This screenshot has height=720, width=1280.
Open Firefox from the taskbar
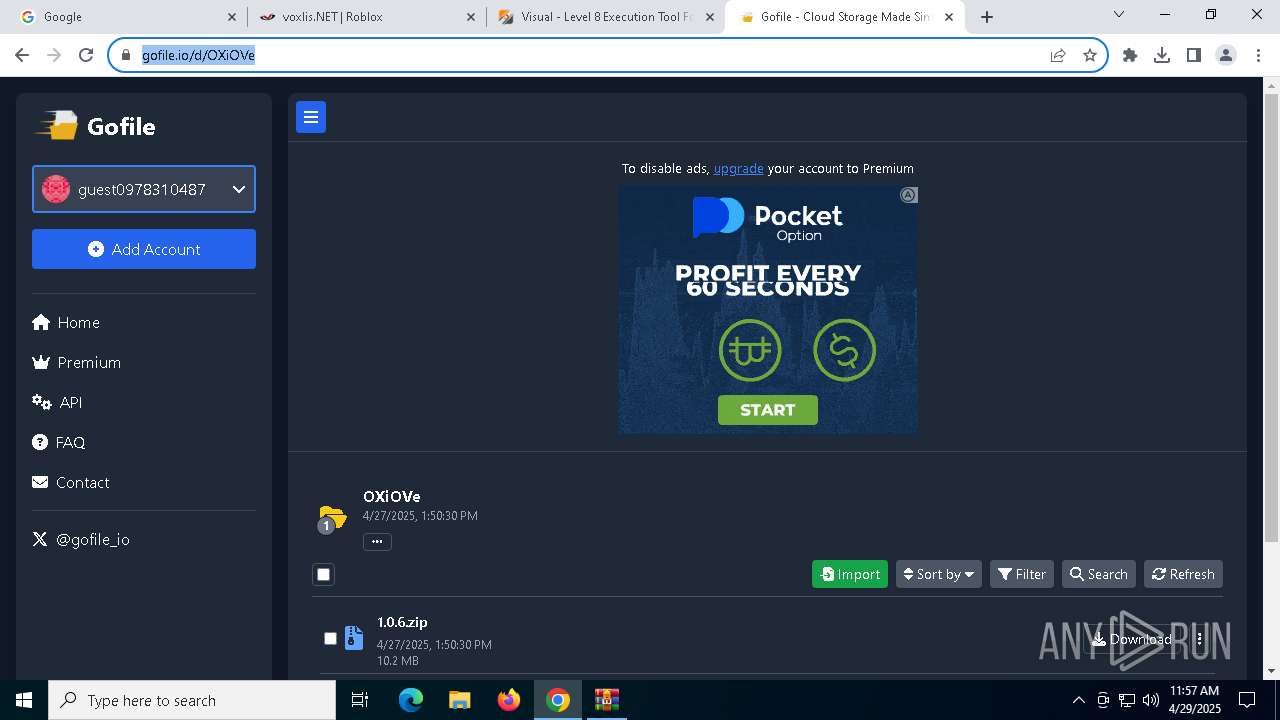tap(509, 700)
